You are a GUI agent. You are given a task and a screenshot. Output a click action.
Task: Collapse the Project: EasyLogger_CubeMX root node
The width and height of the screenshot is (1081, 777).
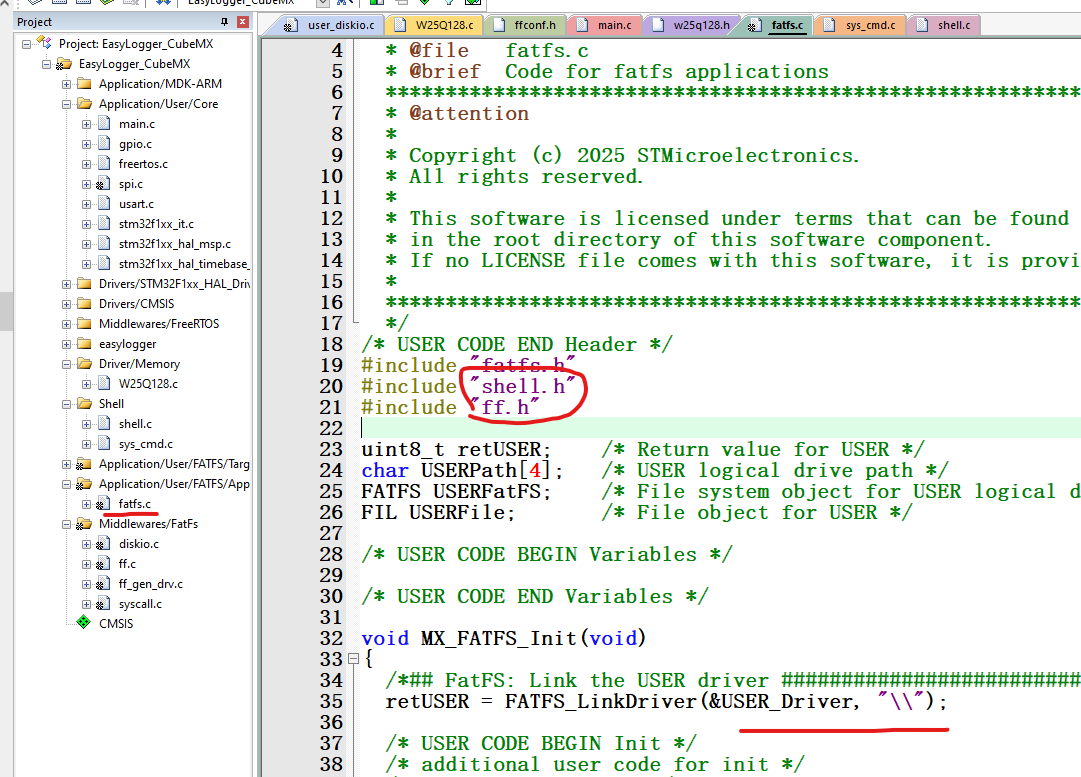(x=26, y=44)
